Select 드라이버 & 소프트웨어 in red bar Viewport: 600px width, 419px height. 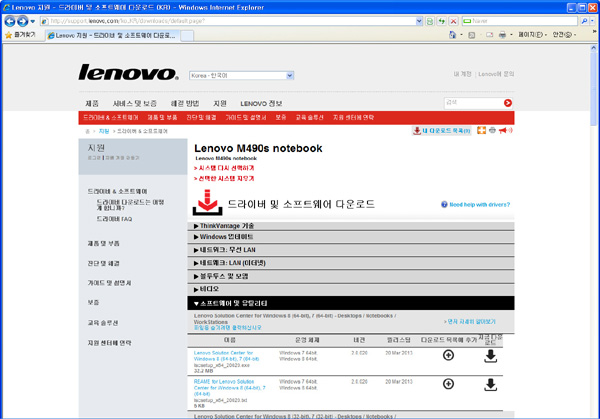111,117
